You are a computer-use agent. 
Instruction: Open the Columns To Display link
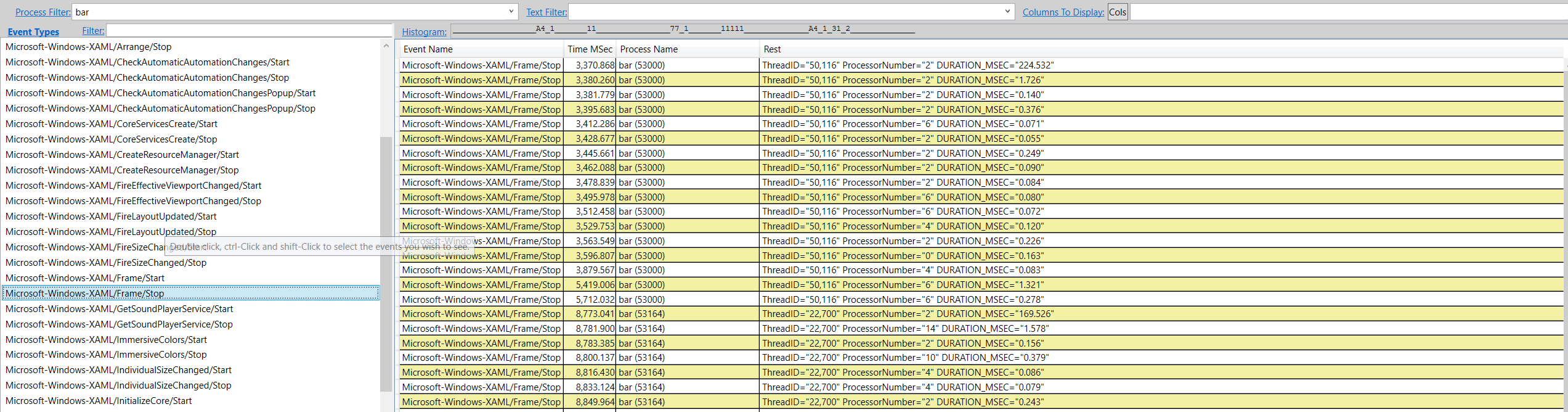pos(1063,12)
